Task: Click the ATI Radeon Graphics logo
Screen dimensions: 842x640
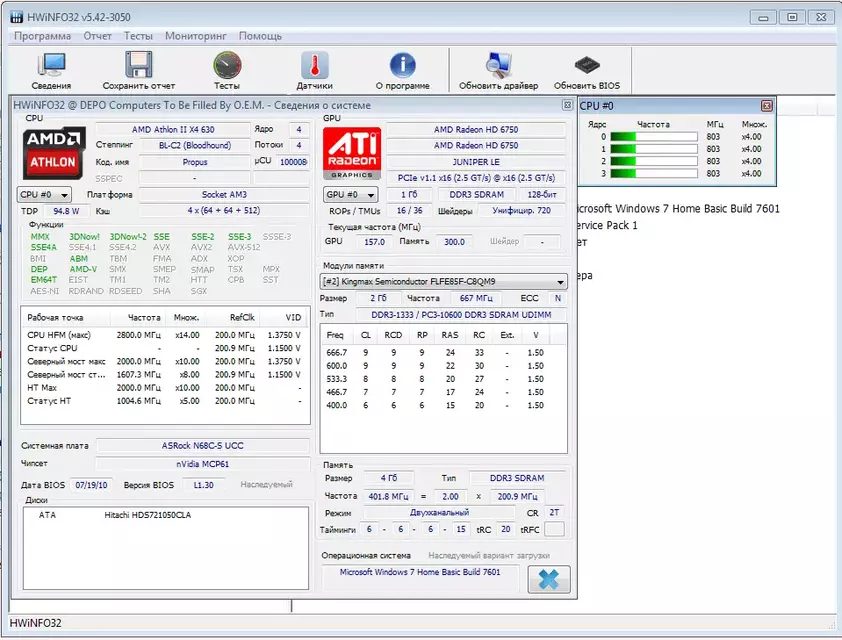Action: [352, 152]
